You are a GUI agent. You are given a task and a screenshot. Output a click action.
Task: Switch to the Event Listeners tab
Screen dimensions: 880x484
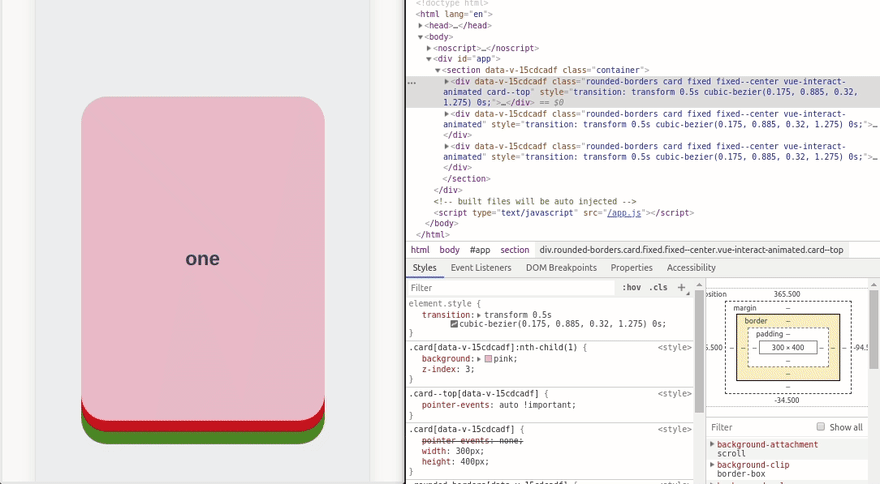pos(481,268)
